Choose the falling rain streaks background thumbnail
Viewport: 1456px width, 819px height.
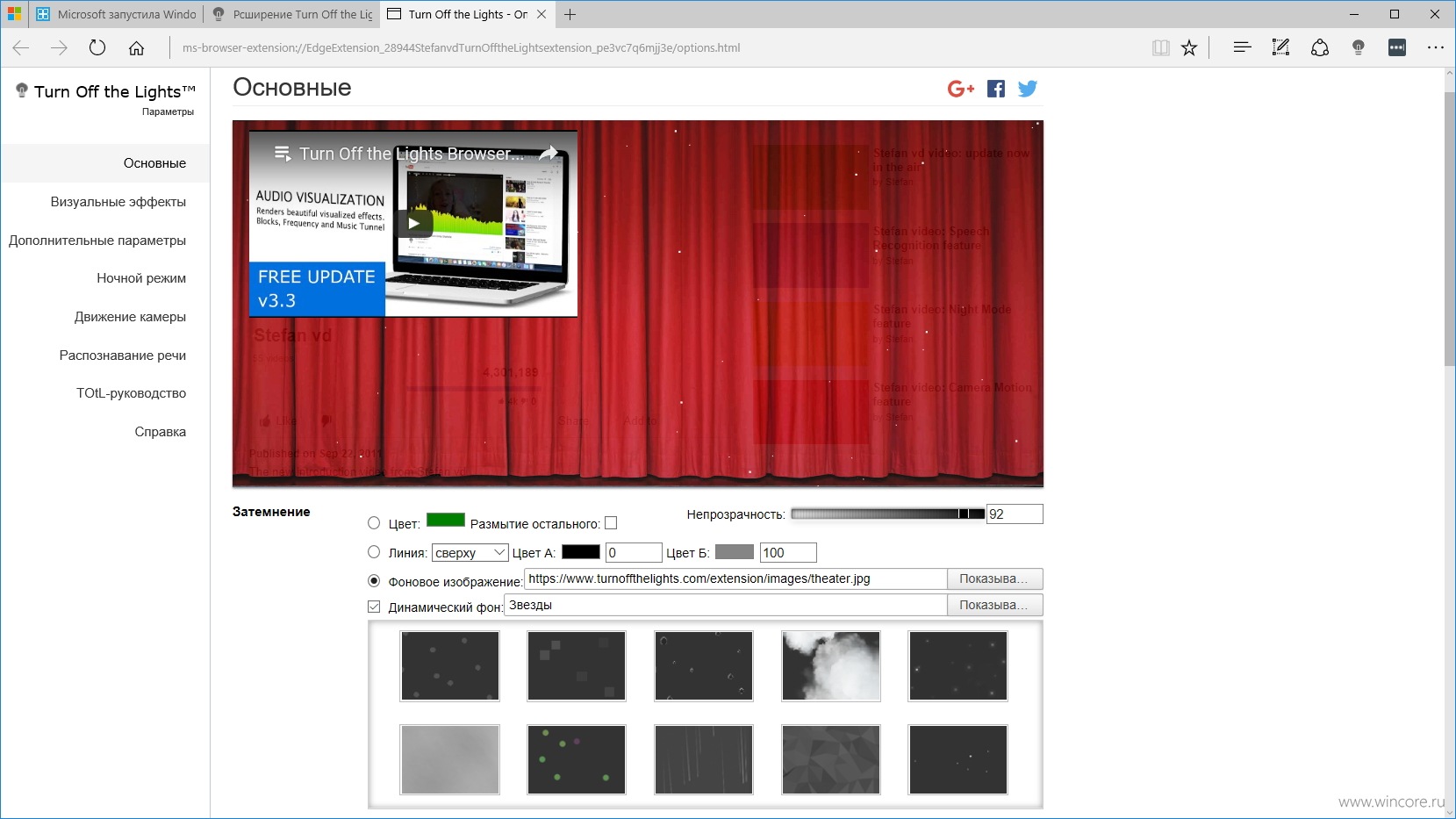[x=704, y=759]
